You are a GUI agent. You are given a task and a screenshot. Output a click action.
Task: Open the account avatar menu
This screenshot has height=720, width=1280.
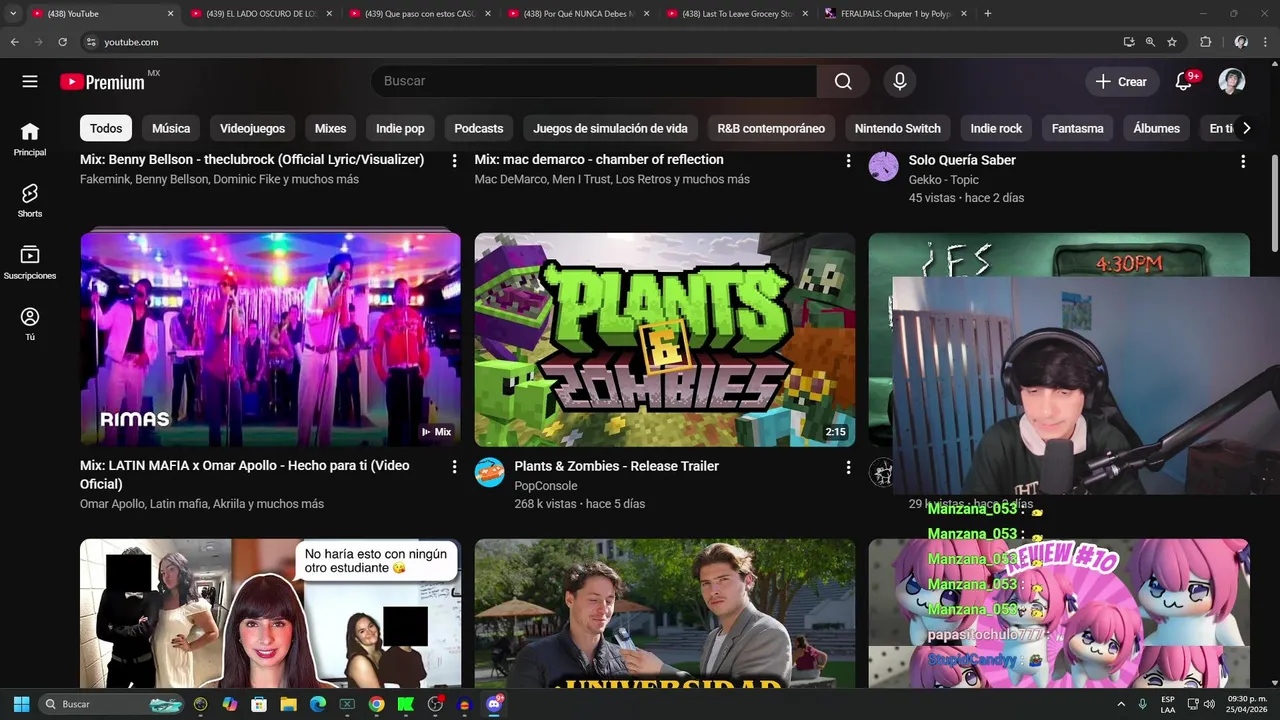click(x=1231, y=81)
